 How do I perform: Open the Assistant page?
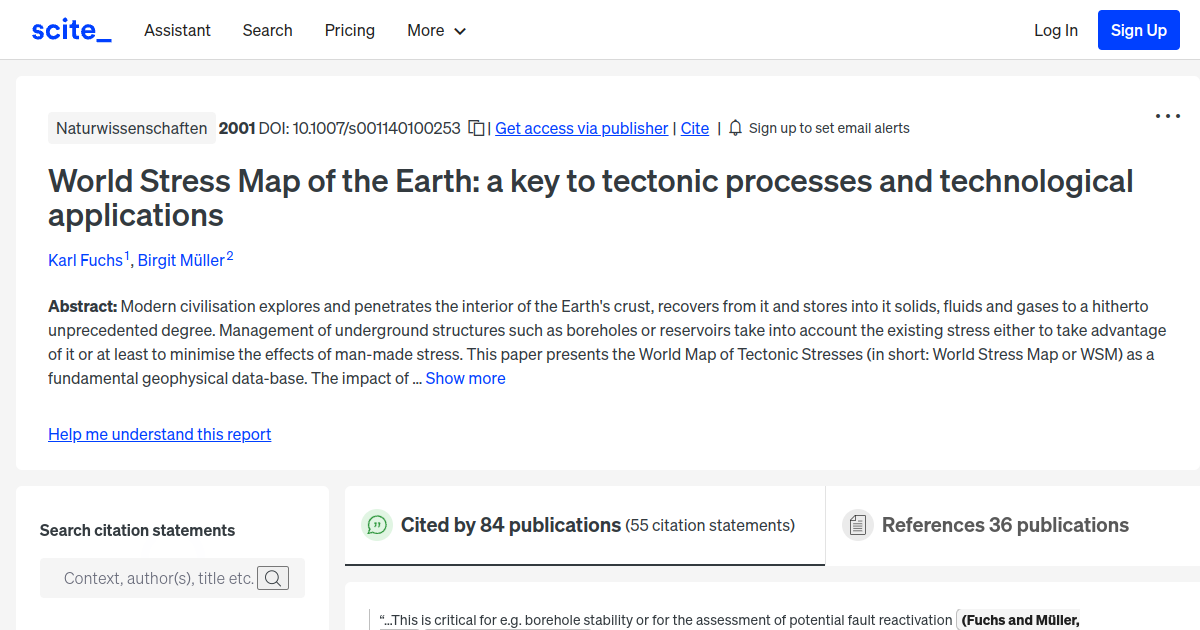[x=177, y=31]
